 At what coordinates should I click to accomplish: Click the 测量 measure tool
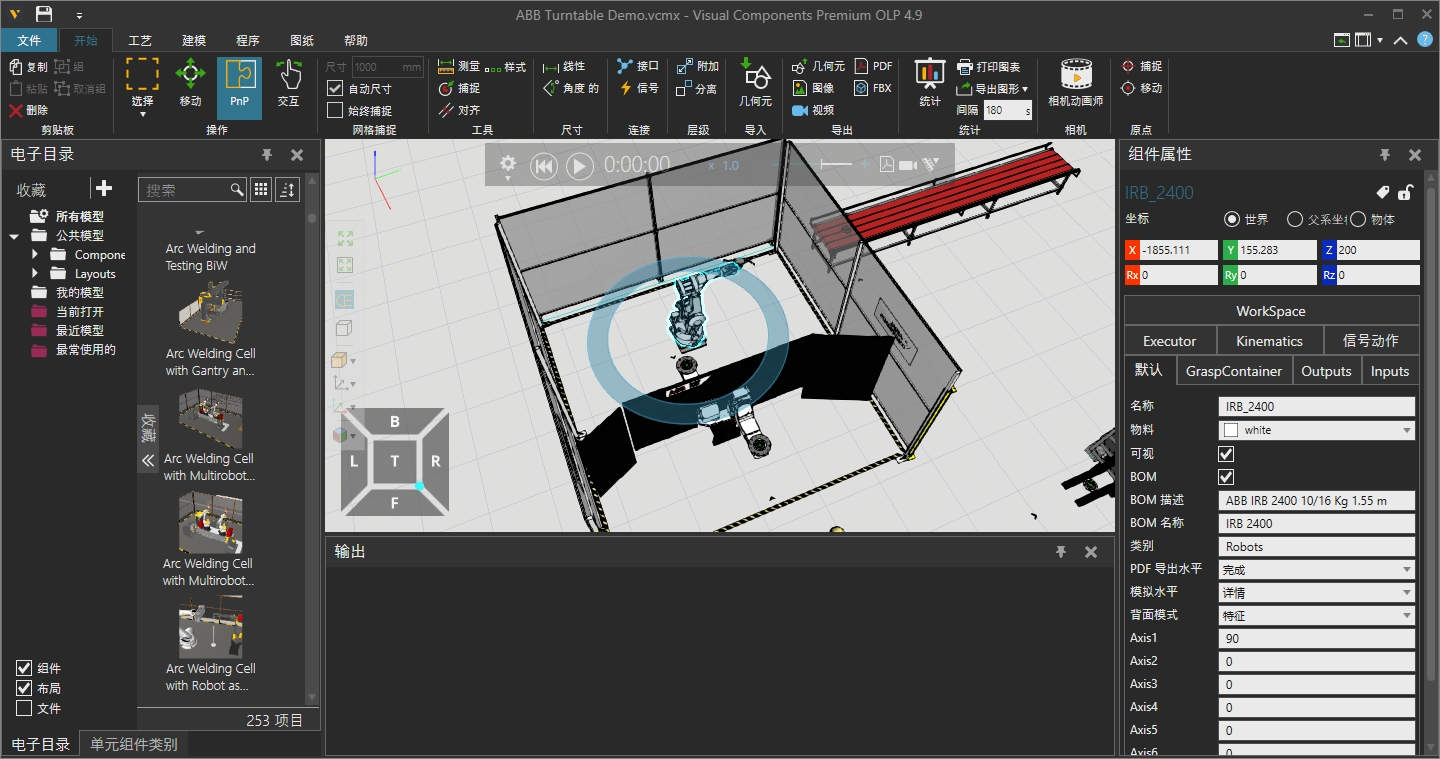[x=459, y=67]
